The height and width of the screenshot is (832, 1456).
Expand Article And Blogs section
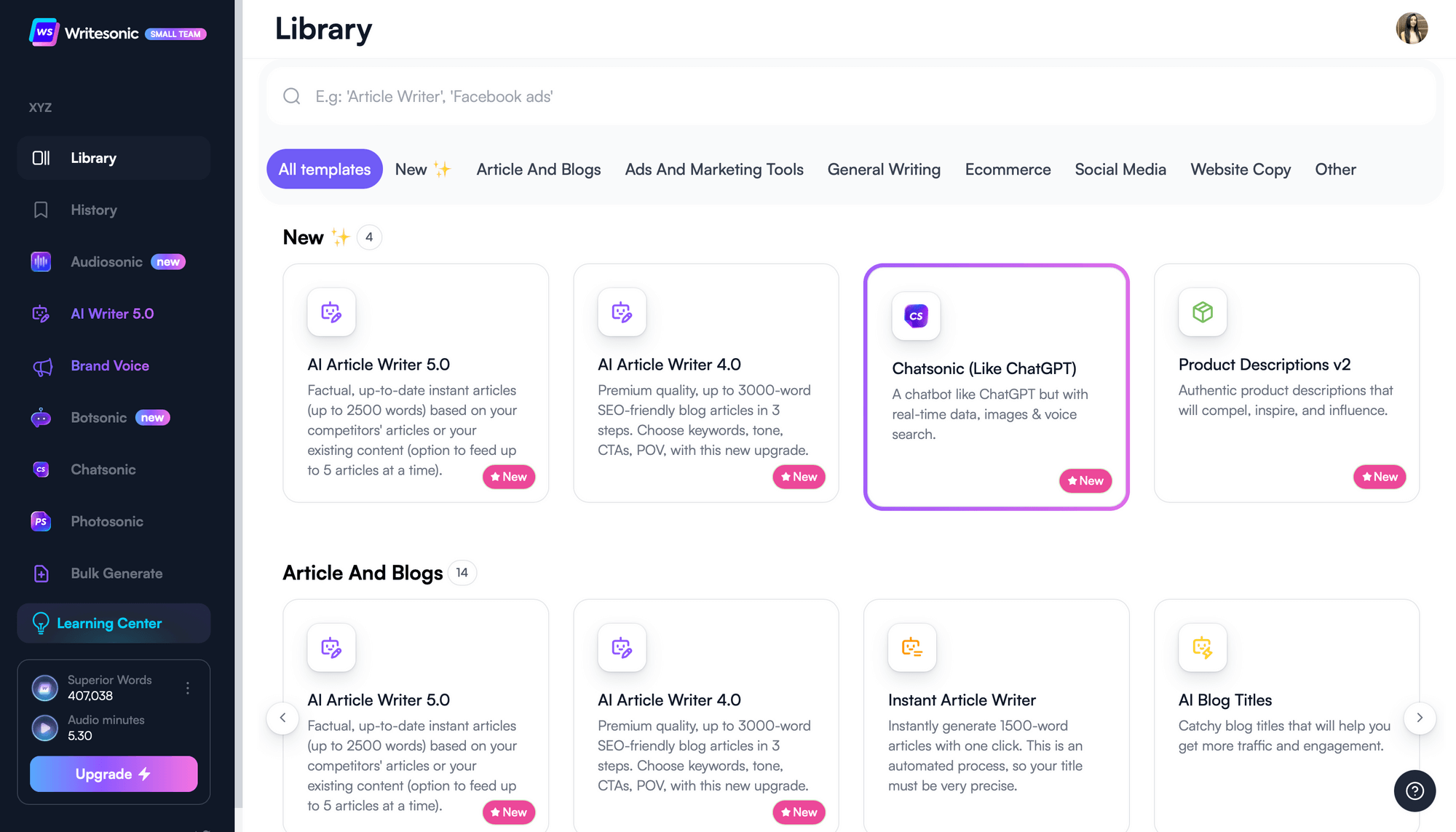362,572
